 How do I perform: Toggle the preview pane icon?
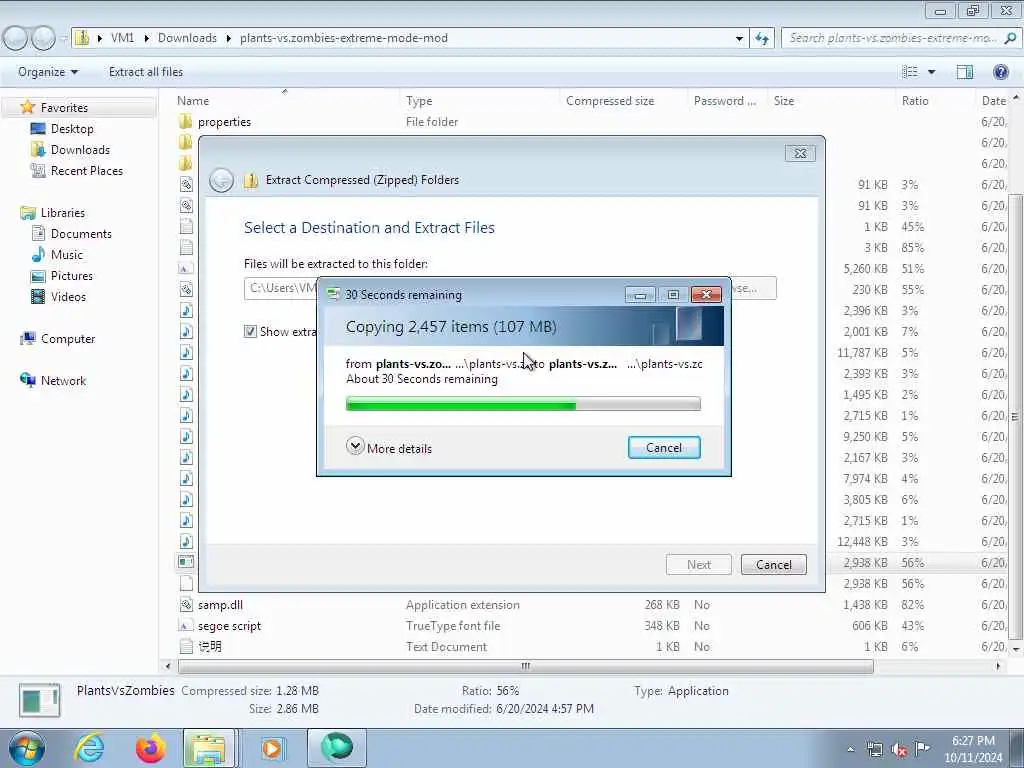pos(965,72)
